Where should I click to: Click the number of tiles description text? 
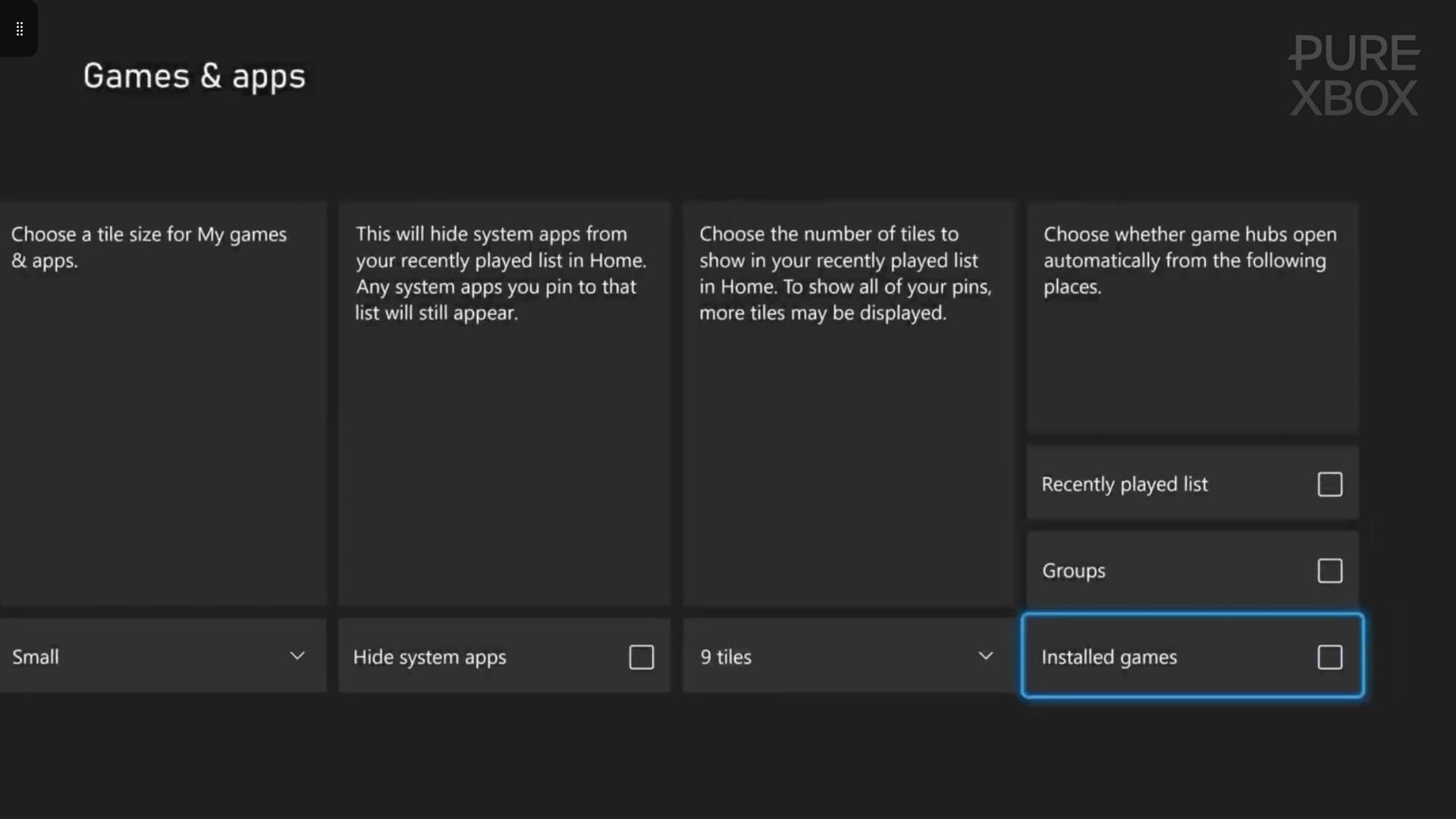point(846,273)
